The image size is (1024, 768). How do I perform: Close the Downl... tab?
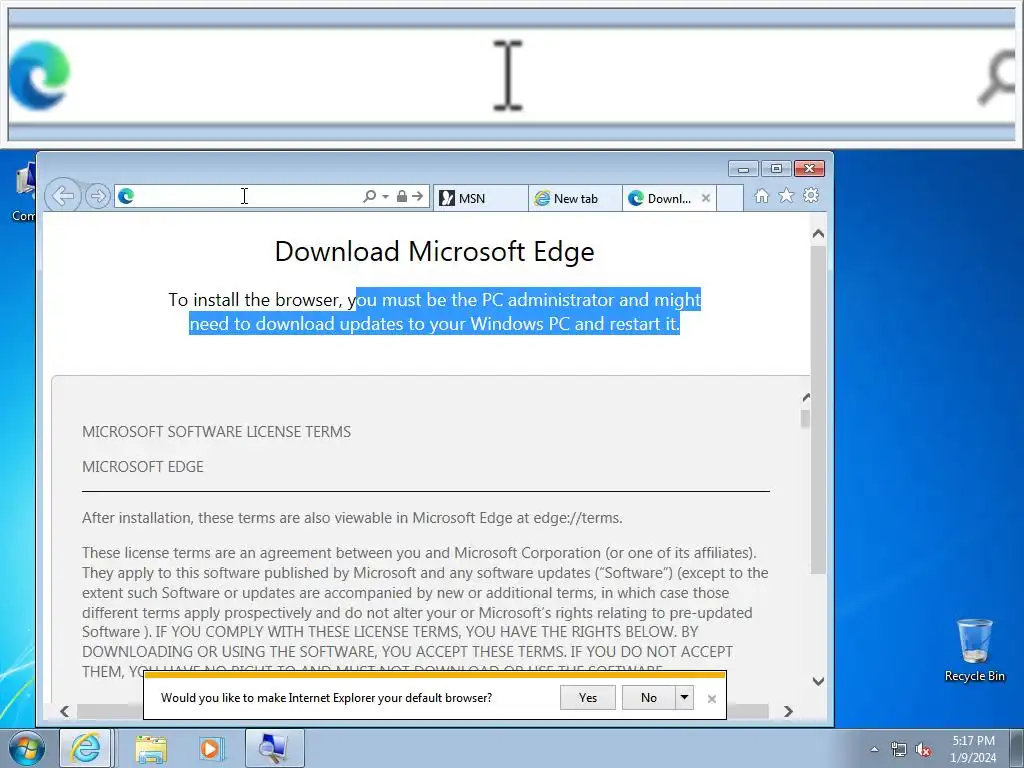point(706,198)
